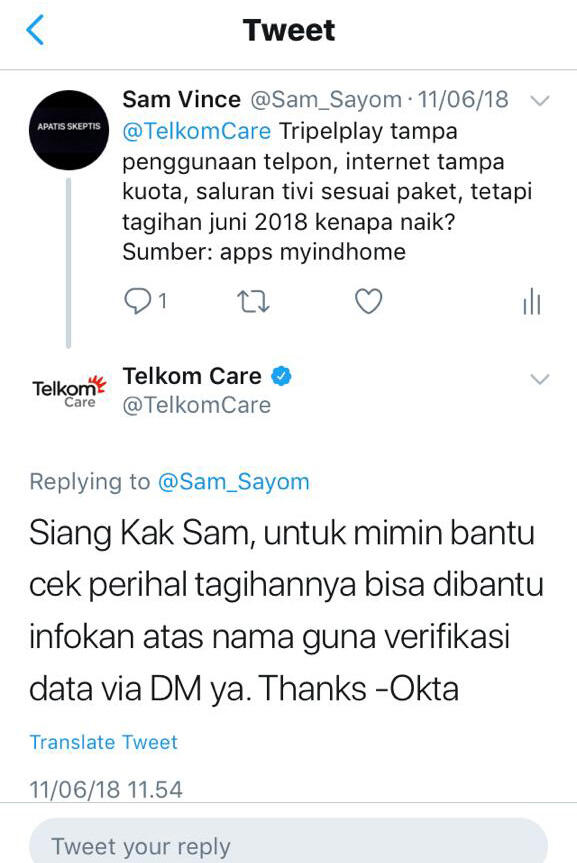The height and width of the screenshot is (863, 577).
Task: Tap the Telkom Care verified badge
Action: pos(281,376)
